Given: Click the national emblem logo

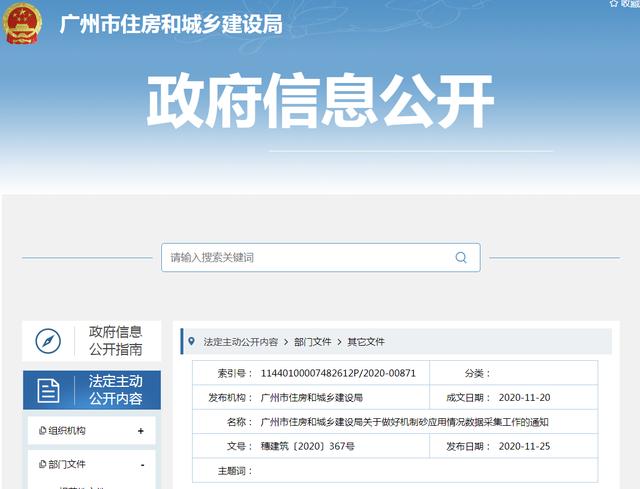Looking at the screenshot, I should click(x=22, y=23).
